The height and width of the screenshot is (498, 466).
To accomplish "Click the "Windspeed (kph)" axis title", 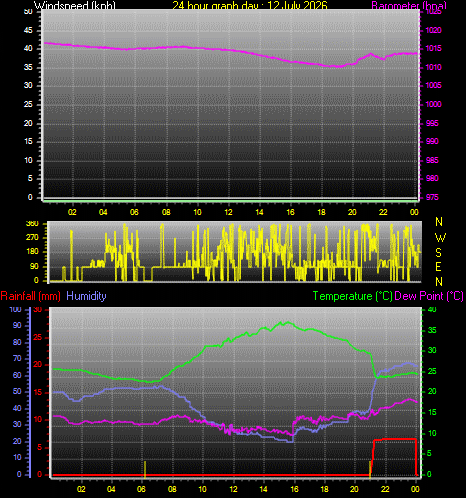I will (x=75, y=5).
